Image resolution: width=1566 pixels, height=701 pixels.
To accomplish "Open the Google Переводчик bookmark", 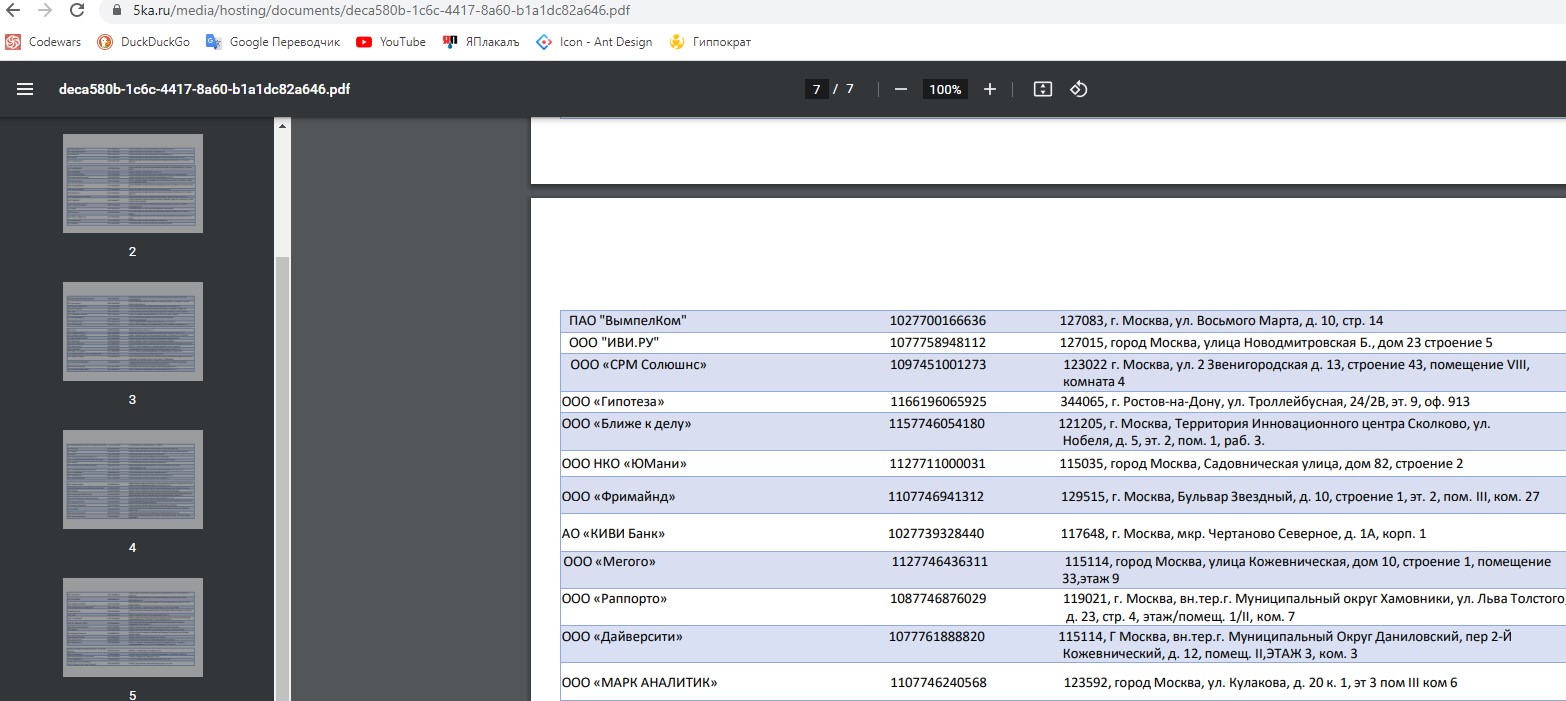I will click(x=273, y=42).
